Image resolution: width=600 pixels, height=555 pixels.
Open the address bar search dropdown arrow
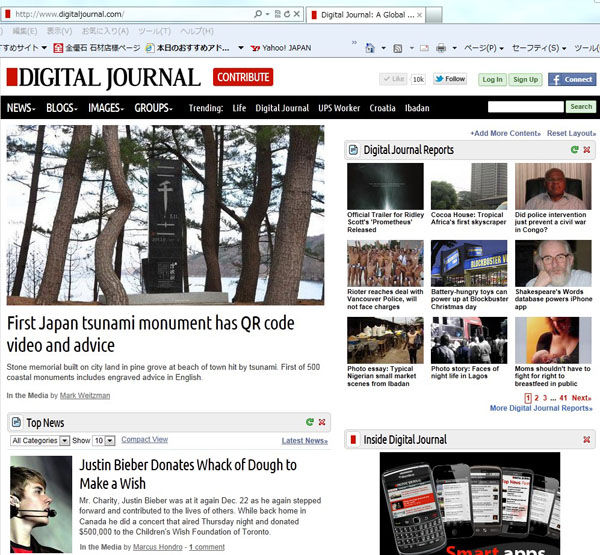click(x=267, y=14)
